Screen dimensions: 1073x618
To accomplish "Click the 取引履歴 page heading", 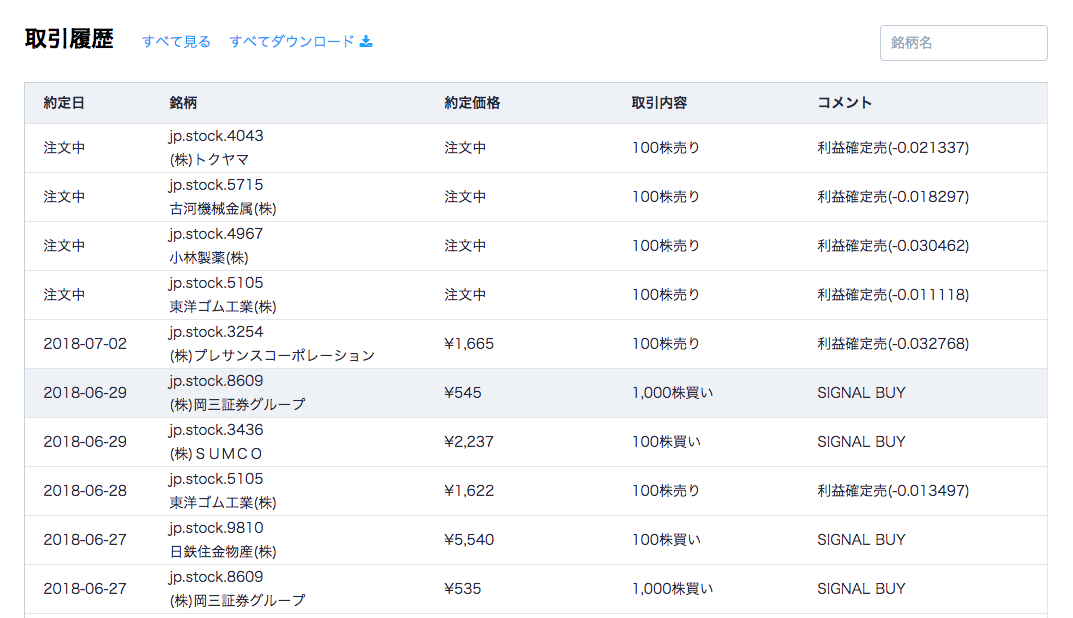I will [69, 39].
